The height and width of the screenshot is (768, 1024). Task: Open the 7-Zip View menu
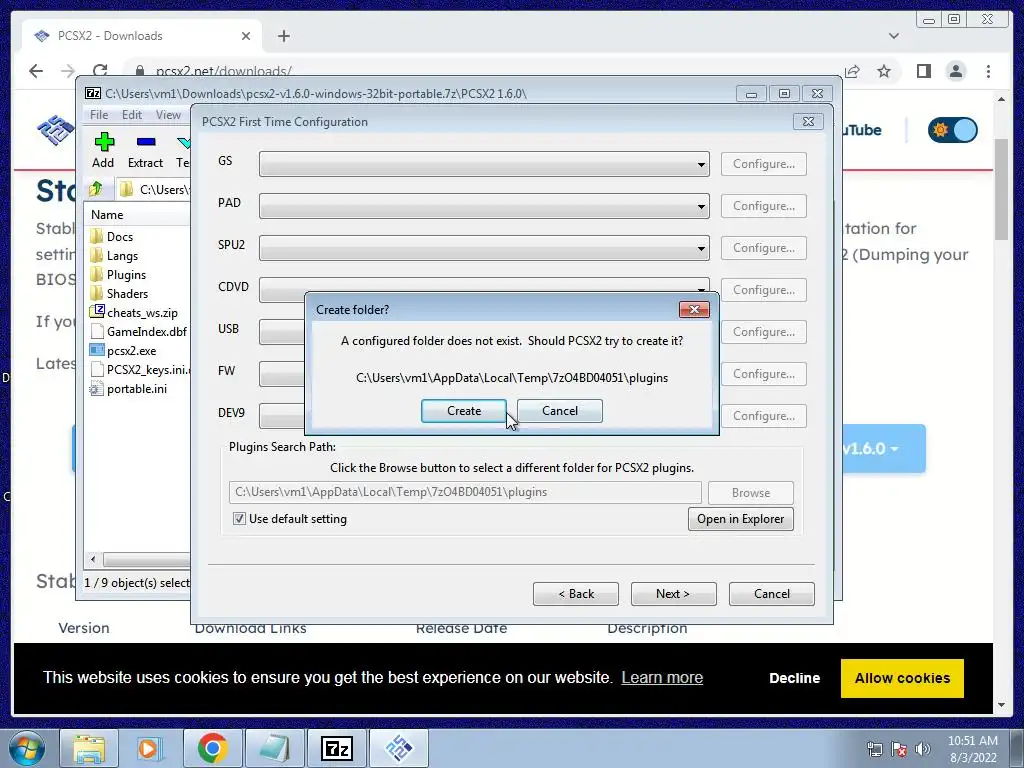(x=168, y=115)
